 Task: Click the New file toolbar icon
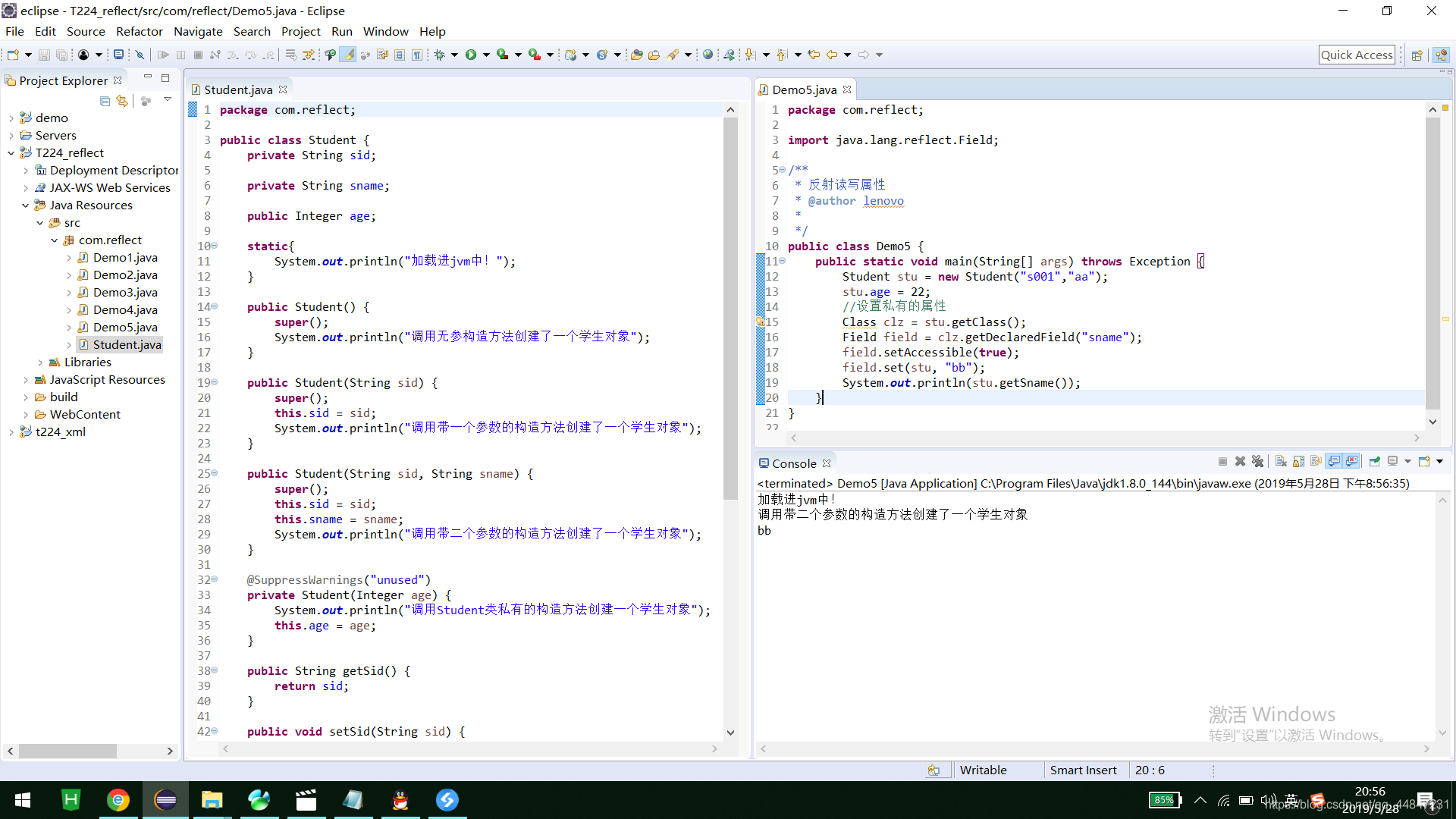coord(14,55)
